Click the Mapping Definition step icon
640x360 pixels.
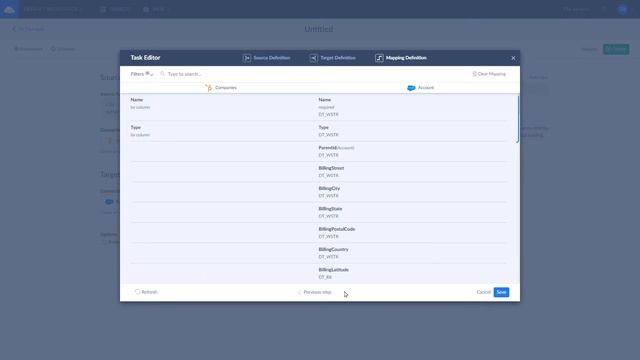click(379, 58)
